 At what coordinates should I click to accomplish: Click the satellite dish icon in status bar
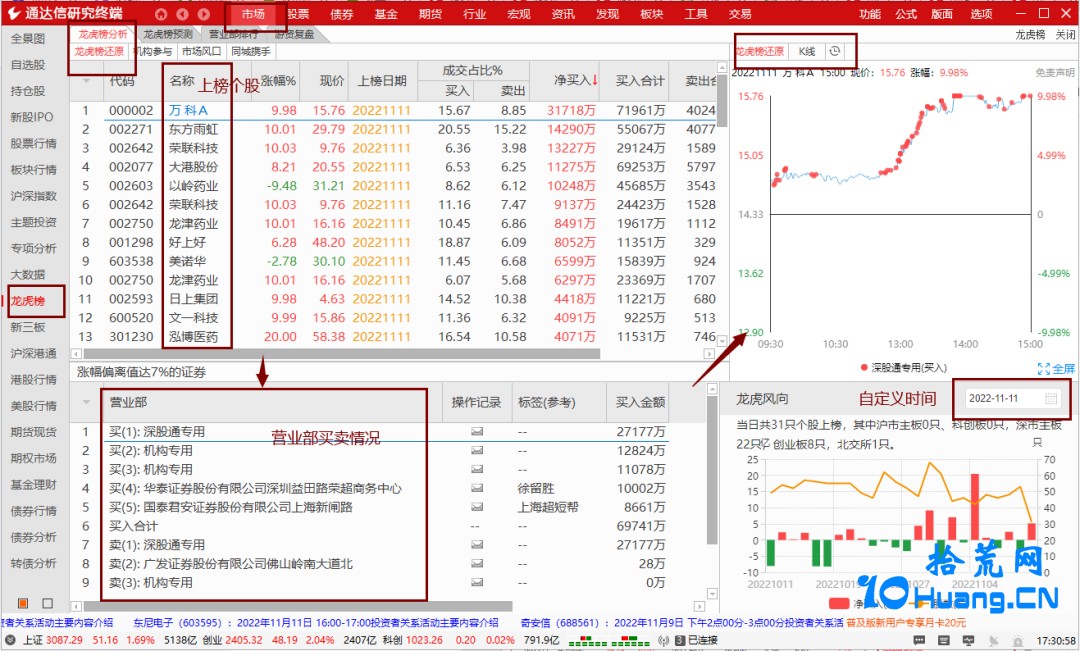(x=993, y=641)
